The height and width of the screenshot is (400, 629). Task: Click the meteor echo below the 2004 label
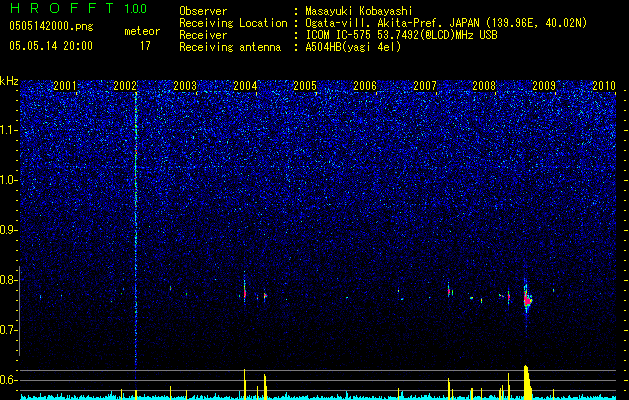[x=244, y=294]
